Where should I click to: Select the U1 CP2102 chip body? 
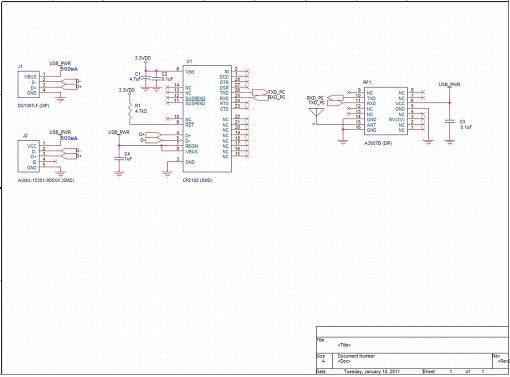[x=207, y=119]
